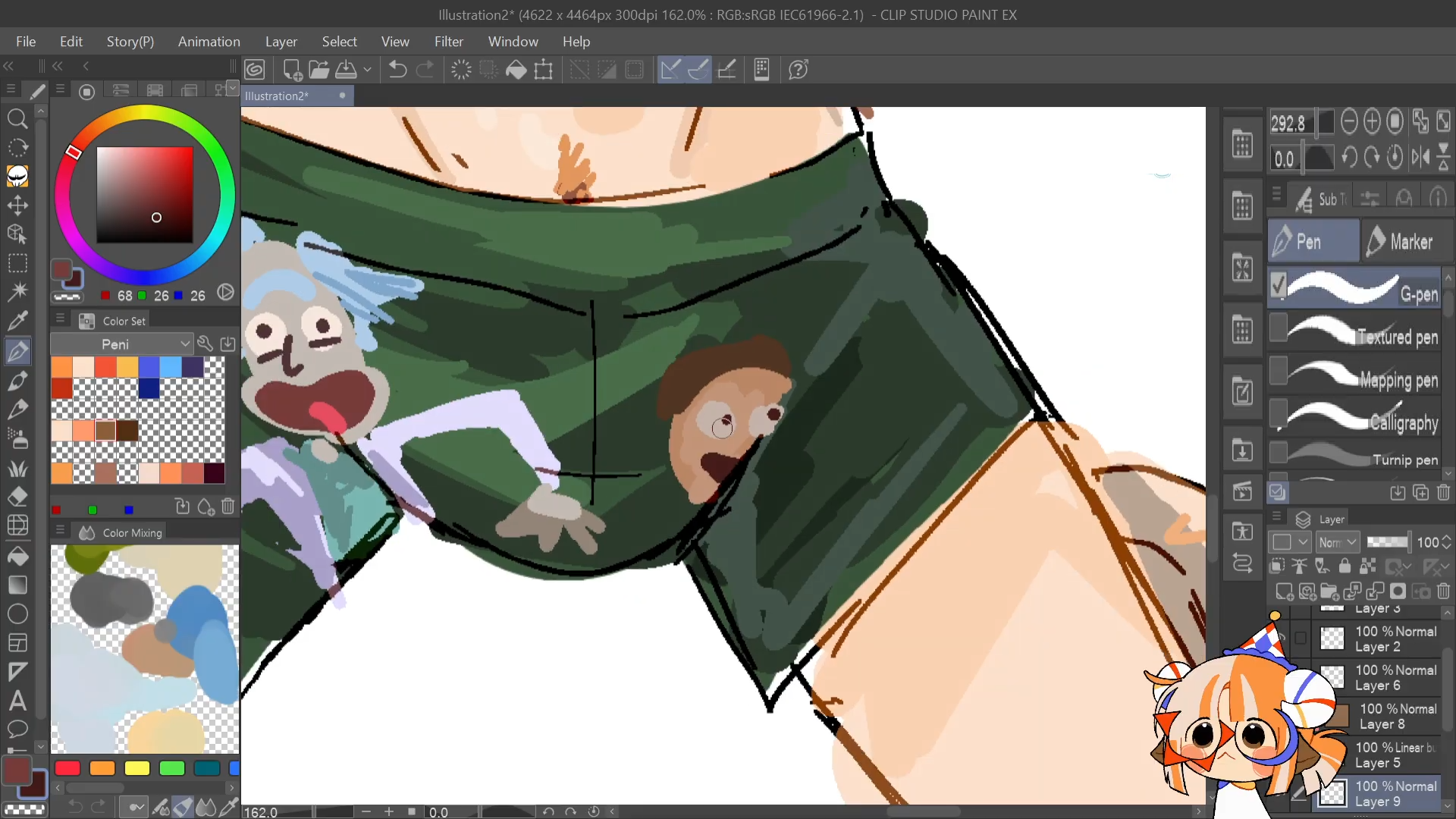Open the layer blending mode dropdown
Viewport: 1456px width, 819px height.
[x=1337, y=542]
